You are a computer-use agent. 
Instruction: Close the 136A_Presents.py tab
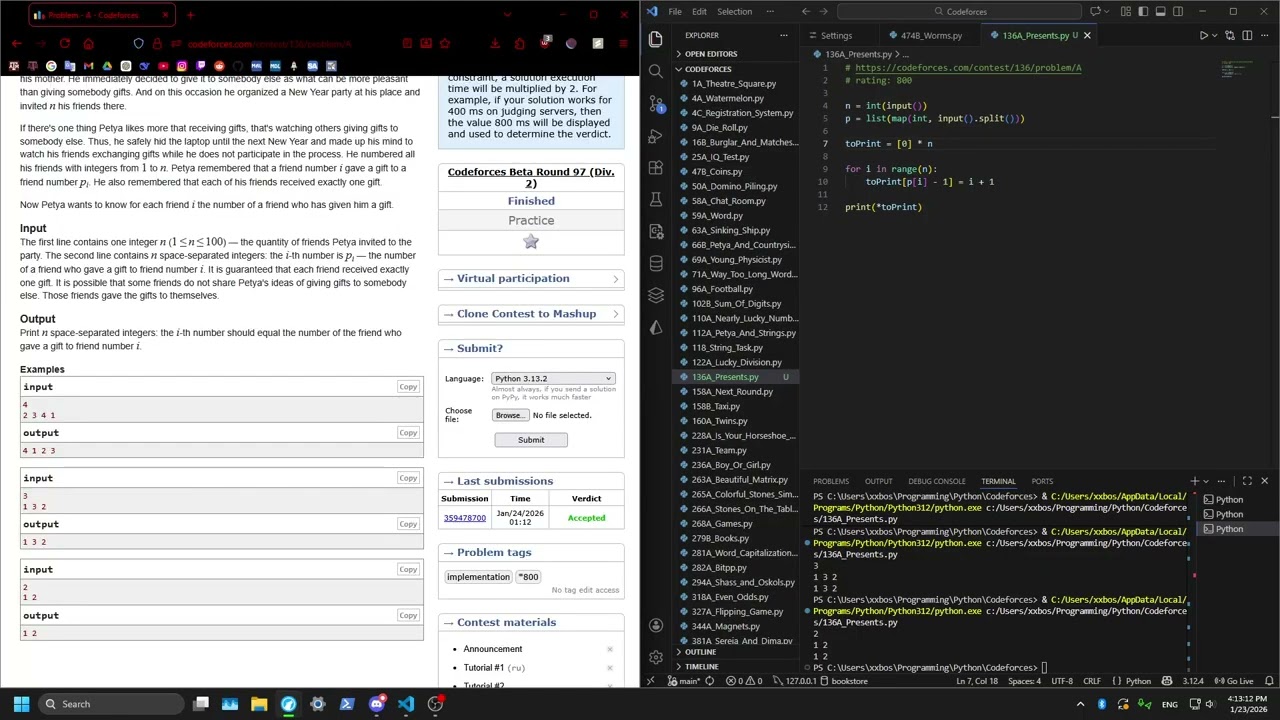(x=1087, y=35)
